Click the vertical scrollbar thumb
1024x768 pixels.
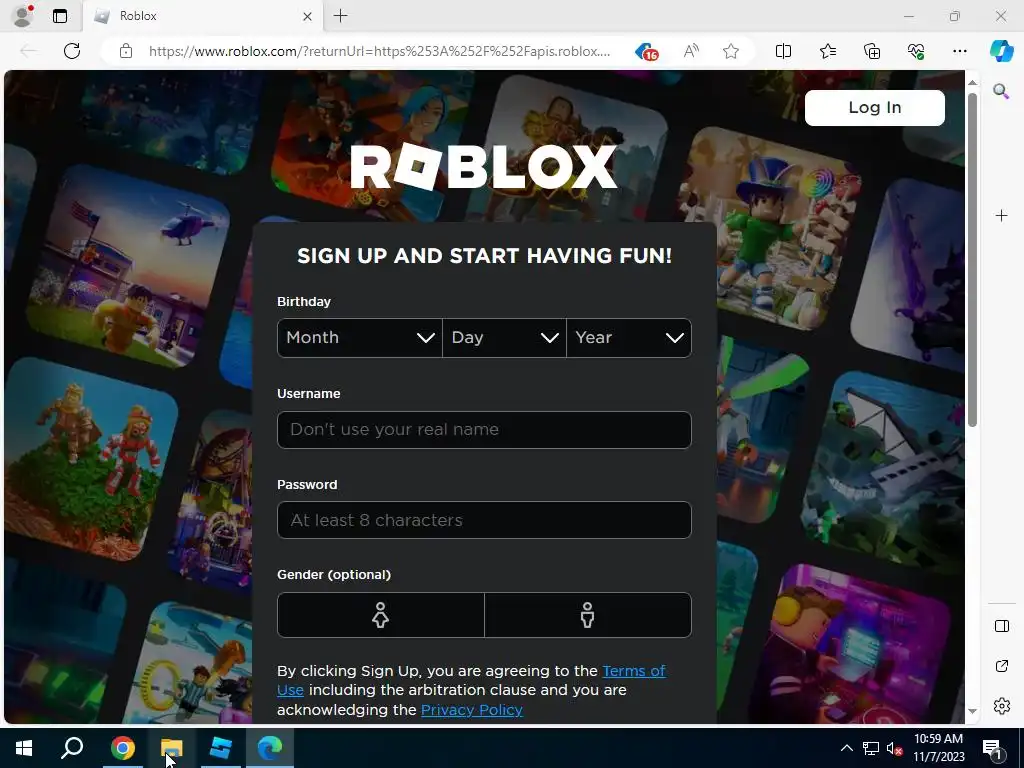coord(972,260)
